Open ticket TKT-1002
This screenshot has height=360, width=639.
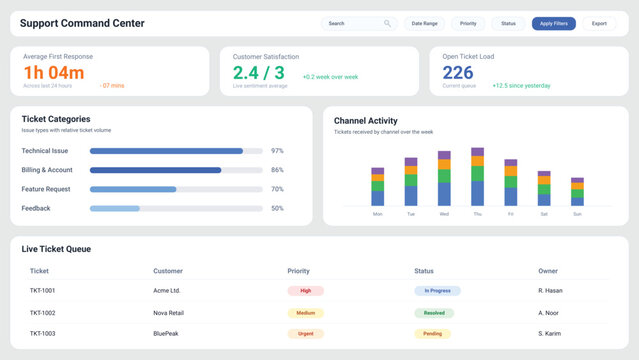tap(42, 313)
